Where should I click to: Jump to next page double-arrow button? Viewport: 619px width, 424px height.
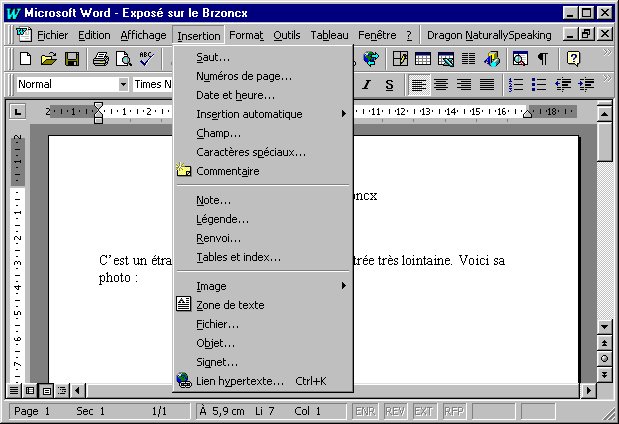[x=604, y=374]
